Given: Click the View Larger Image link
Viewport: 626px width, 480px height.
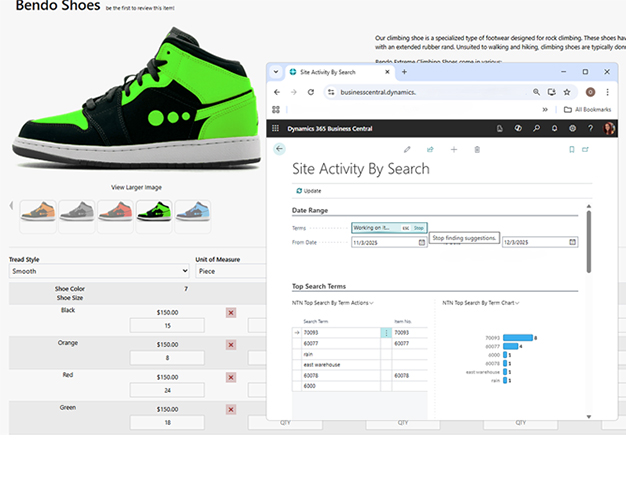Looking at the screenshot, I should (136, 187).
